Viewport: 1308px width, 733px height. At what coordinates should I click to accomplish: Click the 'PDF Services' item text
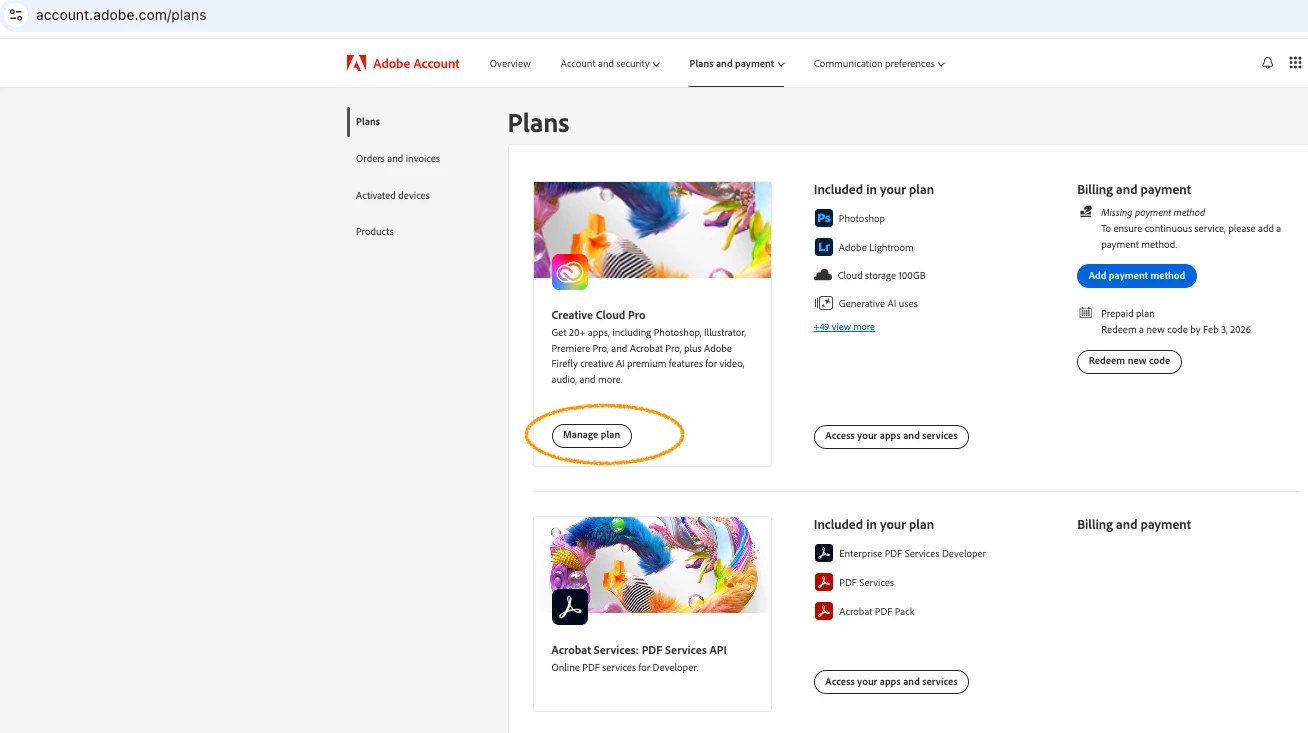(866, 583)
